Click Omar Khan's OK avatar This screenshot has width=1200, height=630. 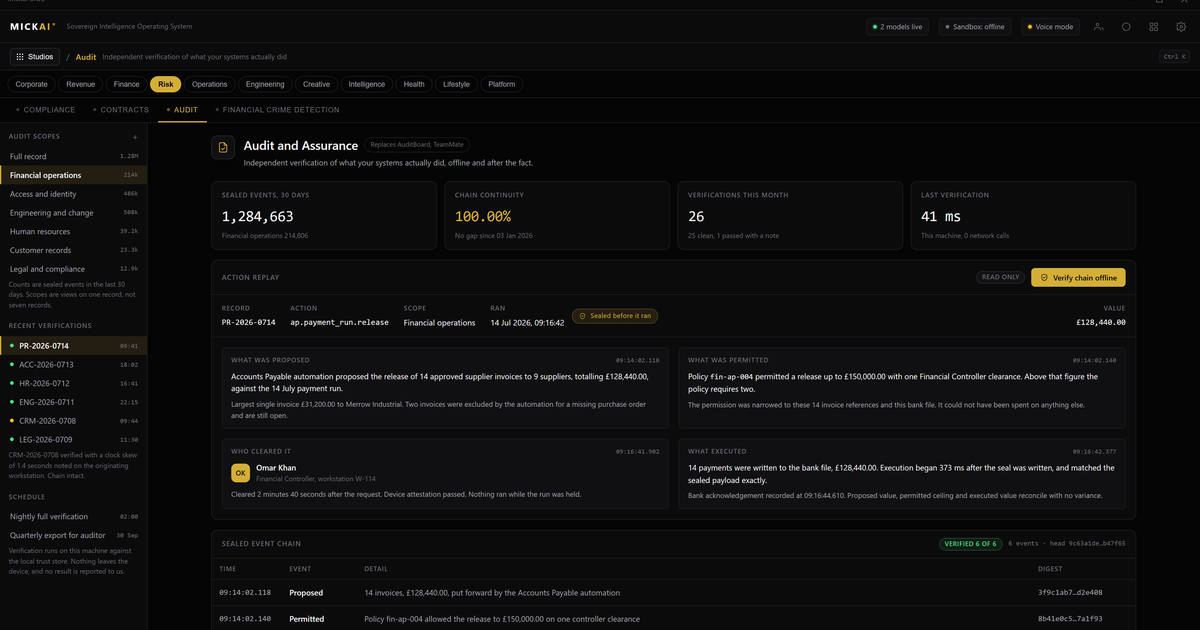(241, 473)
